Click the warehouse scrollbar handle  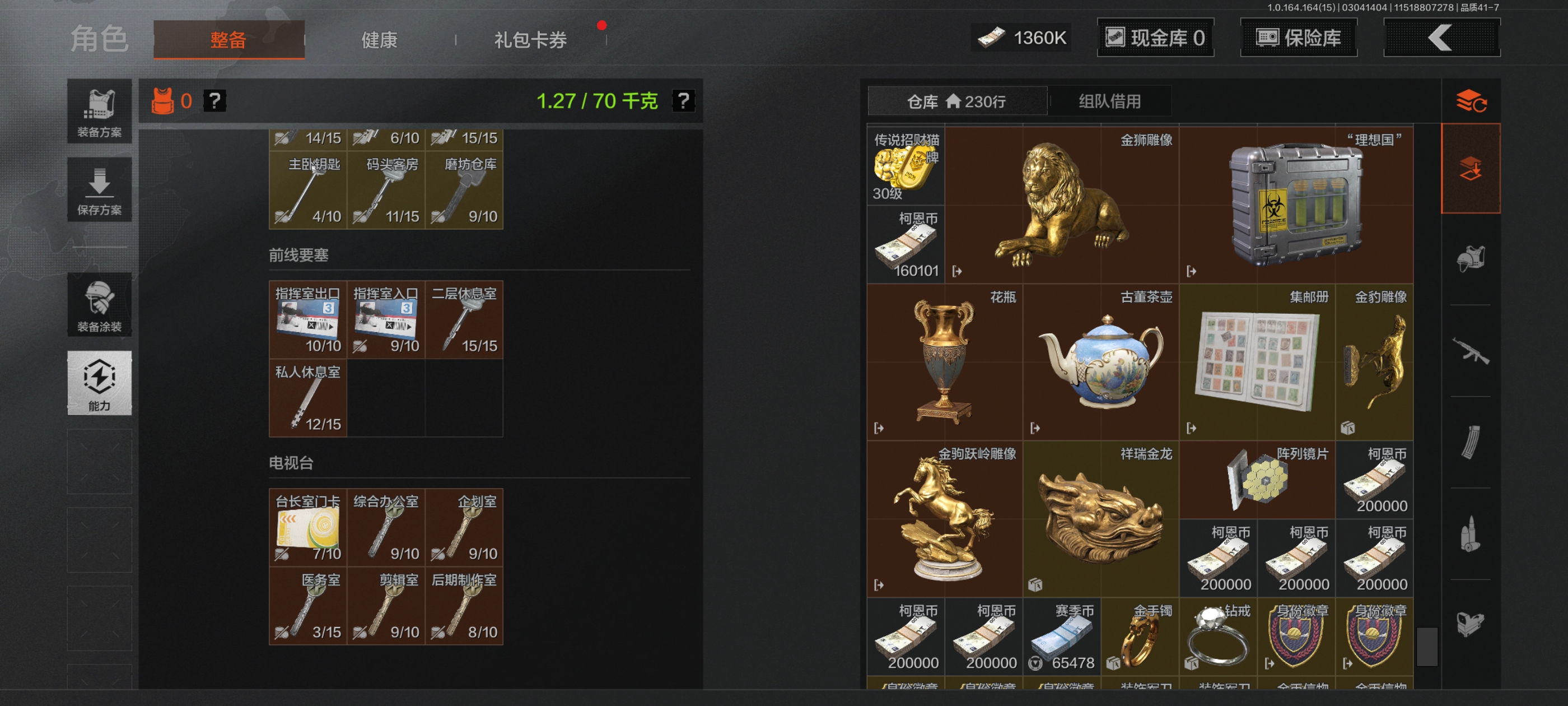point(1427,646)
